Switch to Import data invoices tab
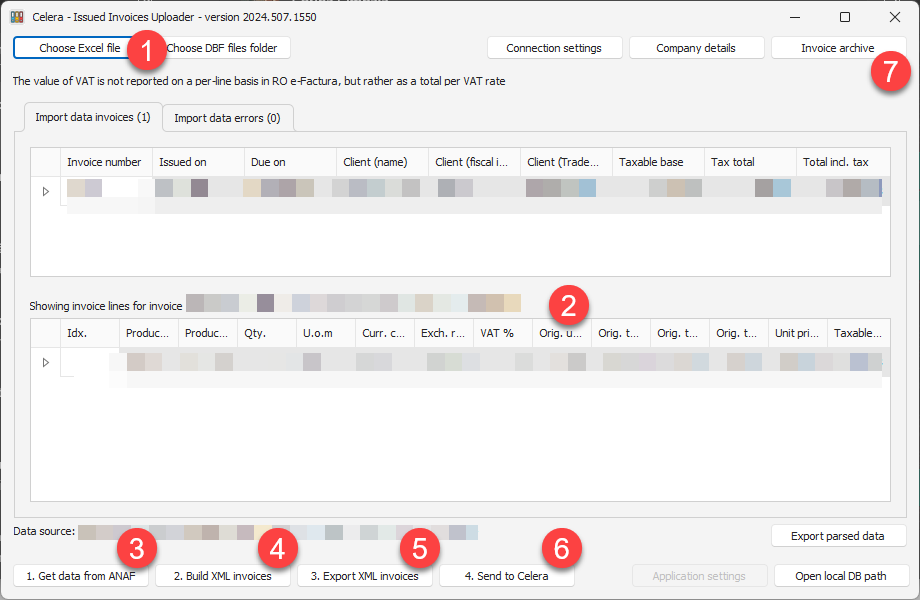 pos(93,117)
